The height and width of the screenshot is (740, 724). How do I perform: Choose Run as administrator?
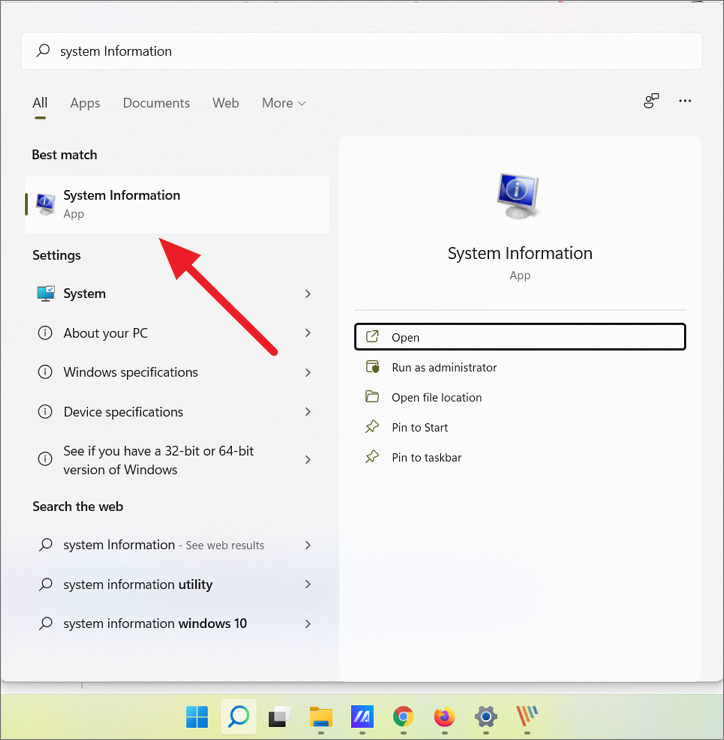[x=520, y=367]
